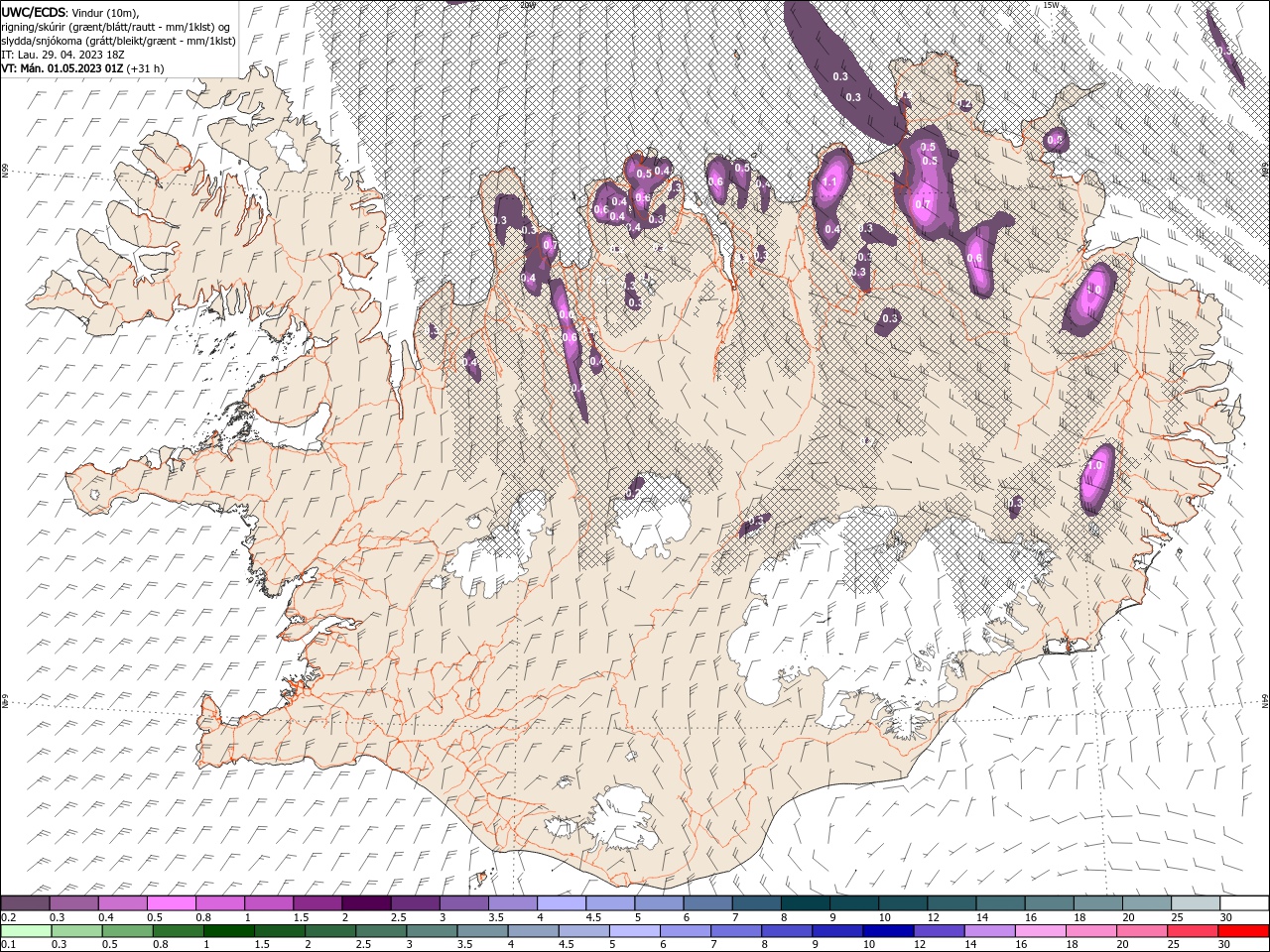Select the upper legend swatch between 3 and 3.5
This screenshot has height=952, width=1270.
click(463, 902)
